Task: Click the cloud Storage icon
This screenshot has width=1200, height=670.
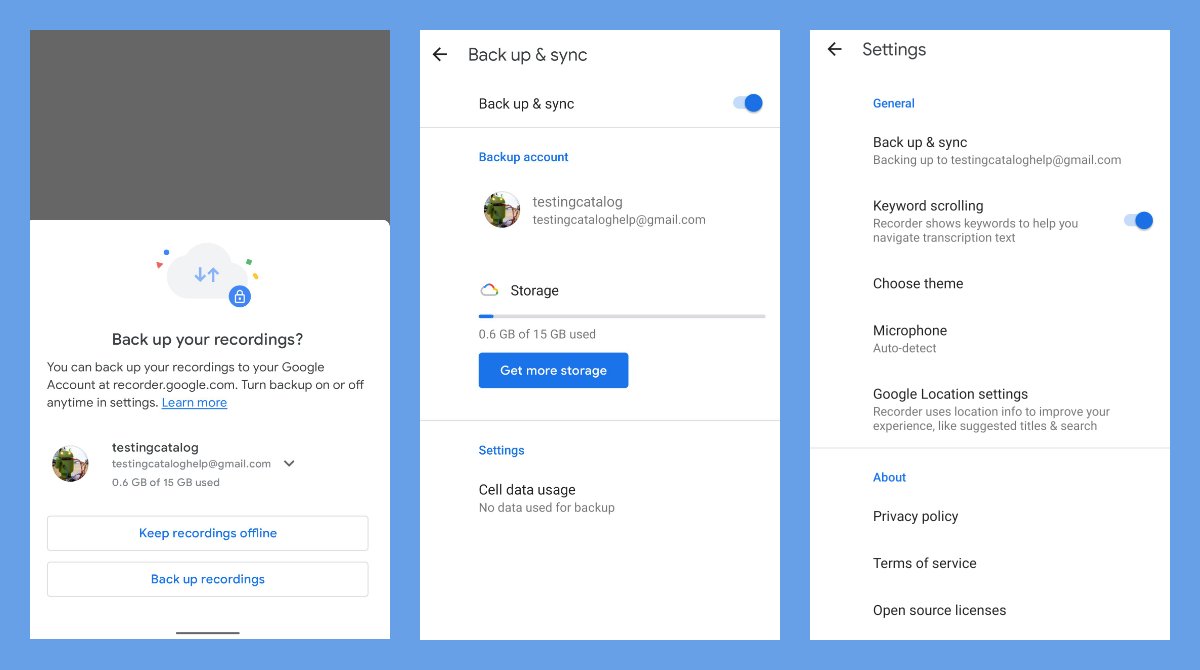Action: point(489,289)
